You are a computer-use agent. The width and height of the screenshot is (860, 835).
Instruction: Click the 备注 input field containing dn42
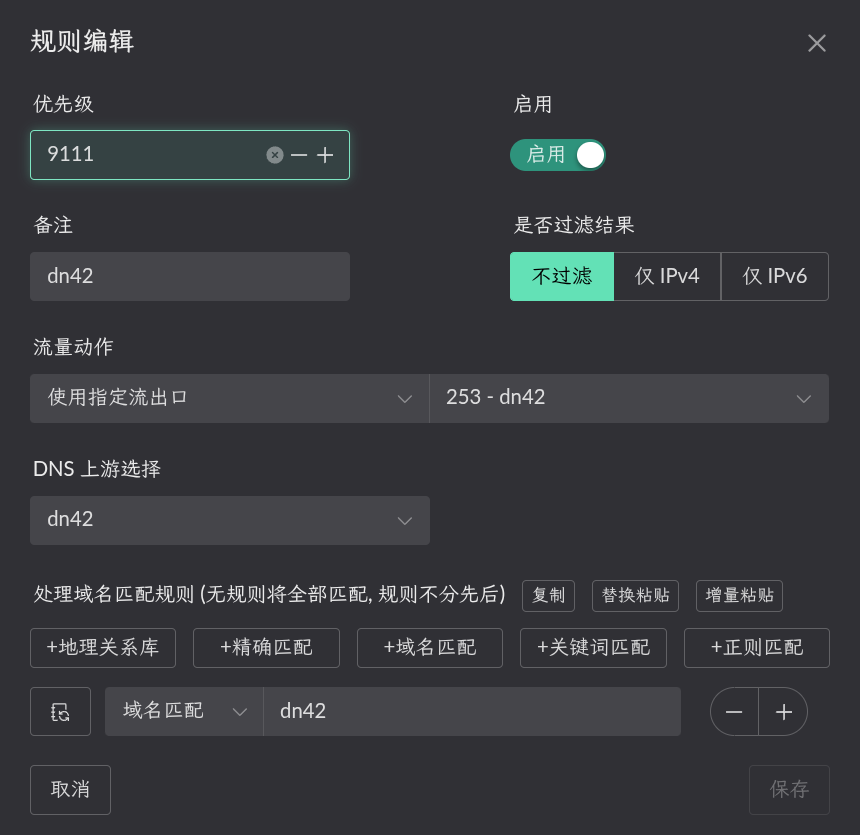190,276
